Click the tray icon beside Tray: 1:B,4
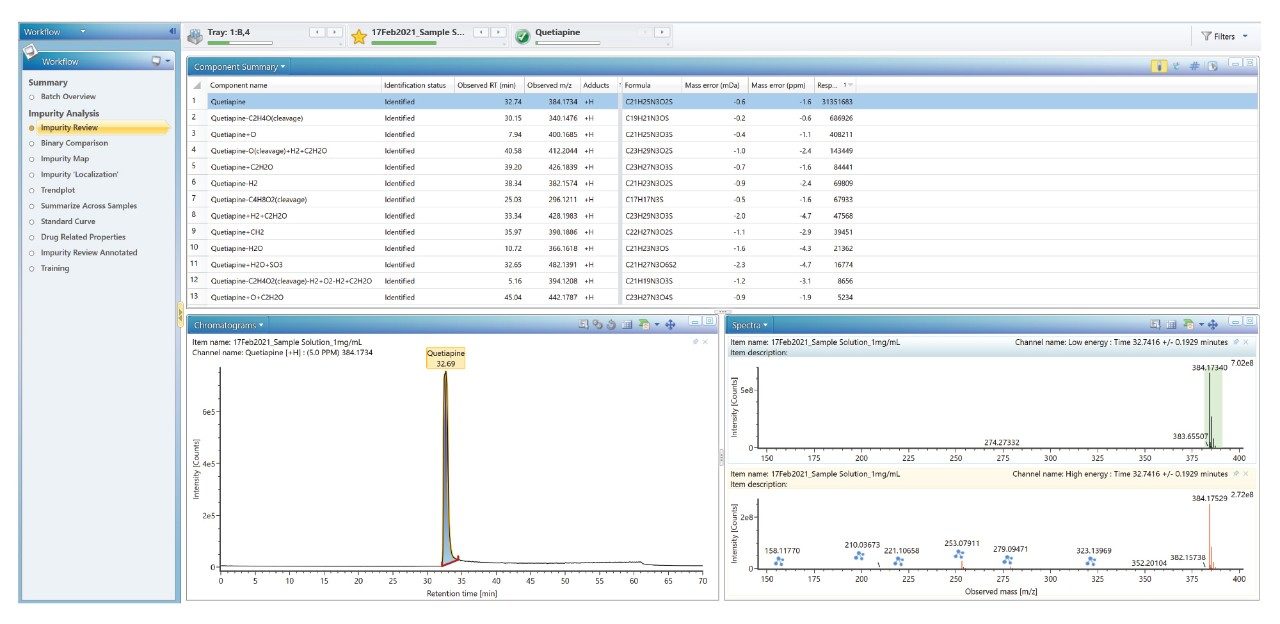This screenshot has height=624, width=1280. pos(195,36)
